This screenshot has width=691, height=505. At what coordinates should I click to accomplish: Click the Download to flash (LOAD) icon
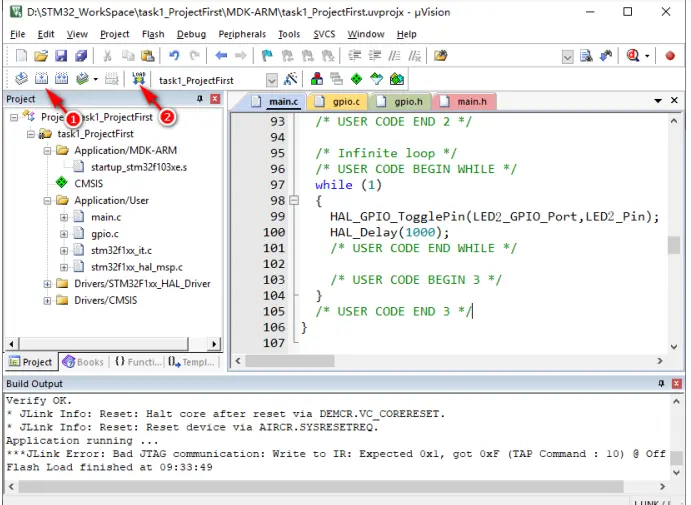(x=138, y=79)
